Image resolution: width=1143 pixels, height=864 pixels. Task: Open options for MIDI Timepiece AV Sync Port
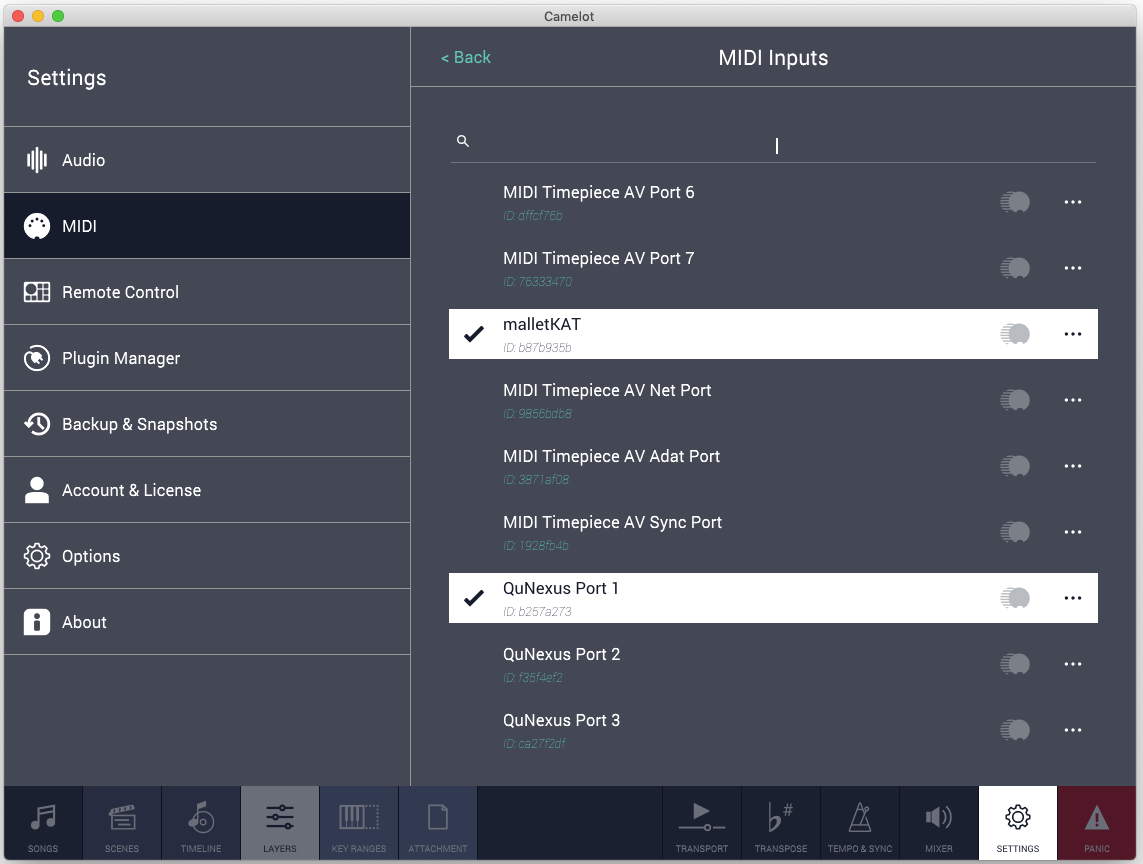pyautogui.click(x=1073, y=532)
